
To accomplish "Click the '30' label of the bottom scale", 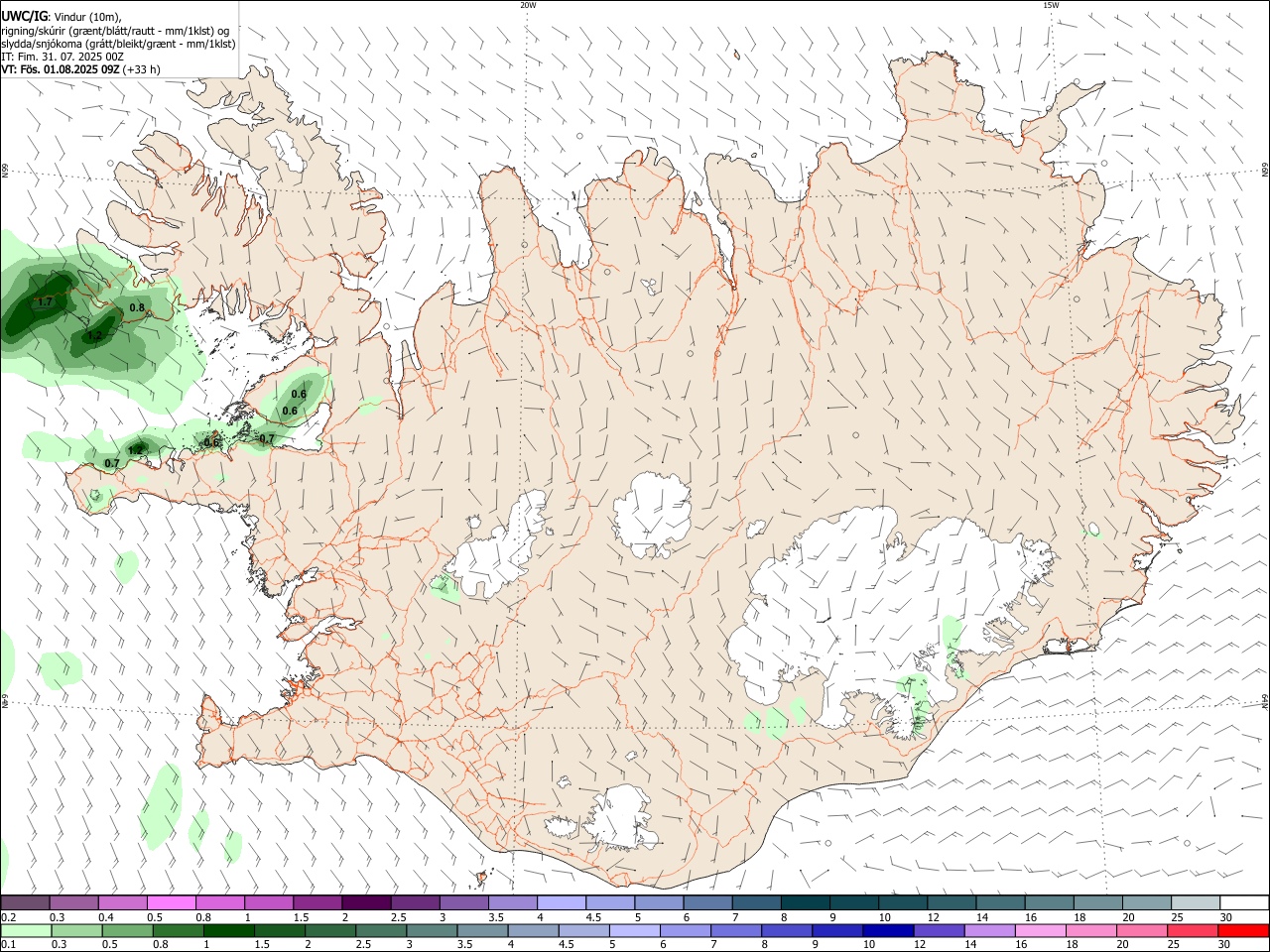I will tap(1225, 944).
